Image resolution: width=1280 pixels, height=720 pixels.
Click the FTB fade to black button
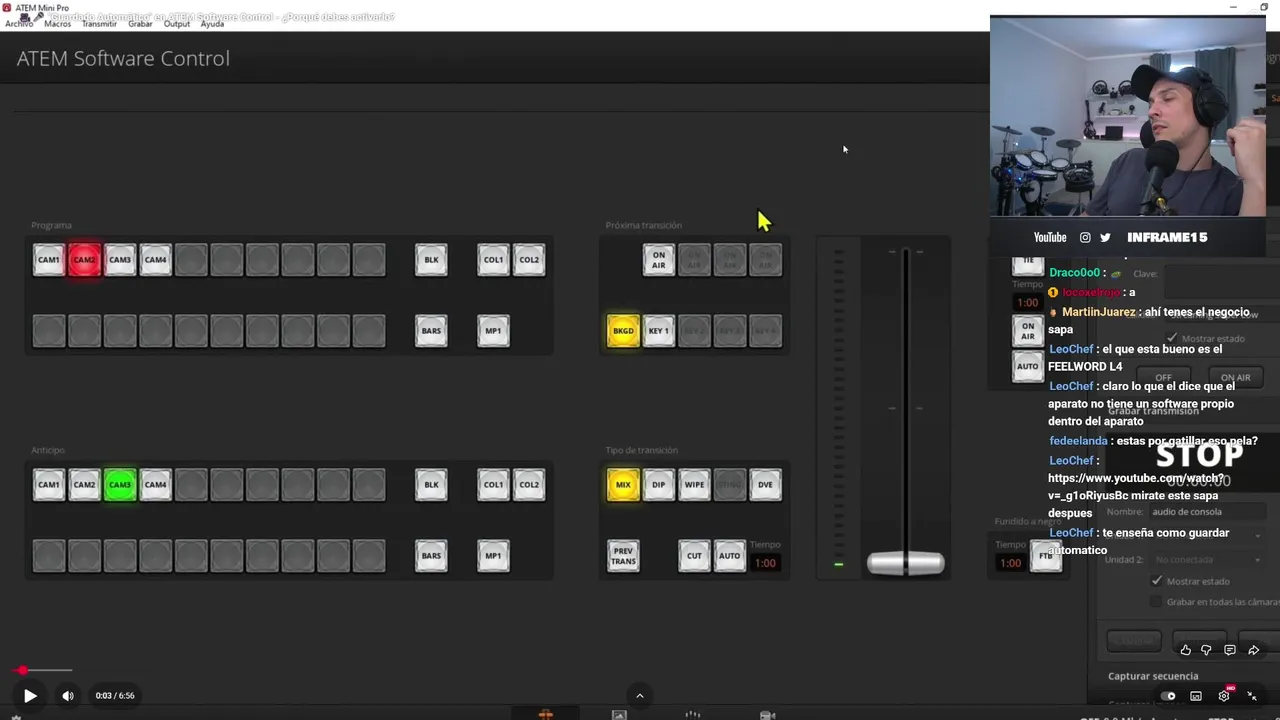pyautogui.click(x=1046, y=556)
